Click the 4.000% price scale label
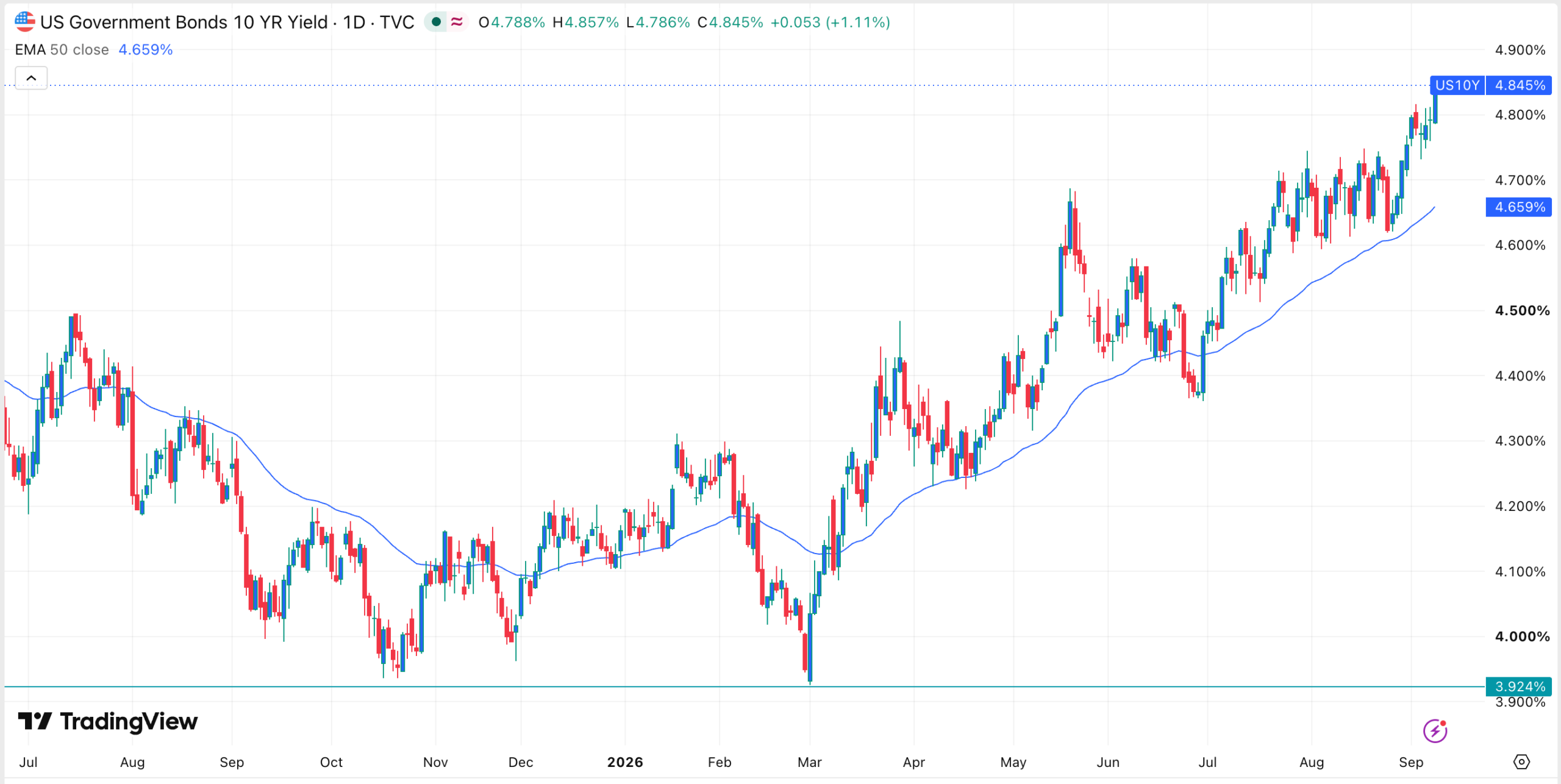This screenshot has width=1561, height=784. coord(1522,636)
